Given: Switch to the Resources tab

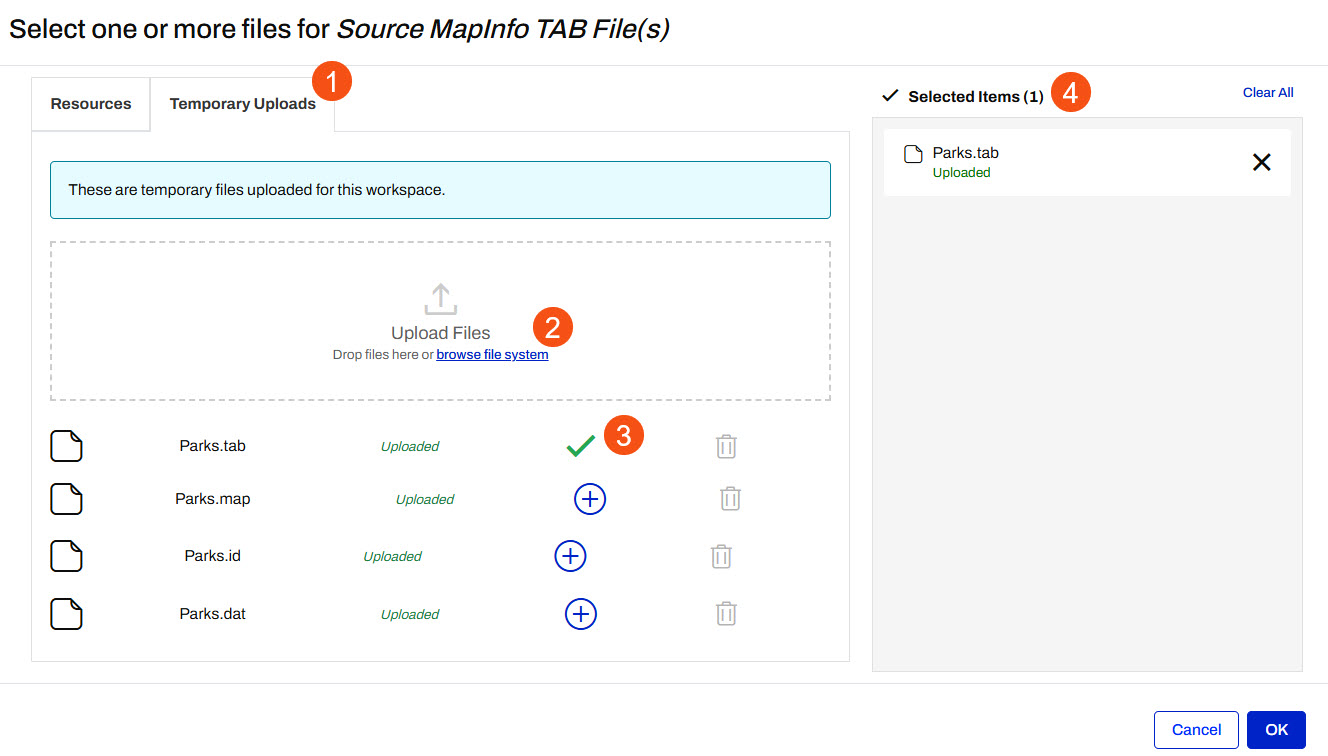Looking at the screenshot, I should click(x=91, y=104).
